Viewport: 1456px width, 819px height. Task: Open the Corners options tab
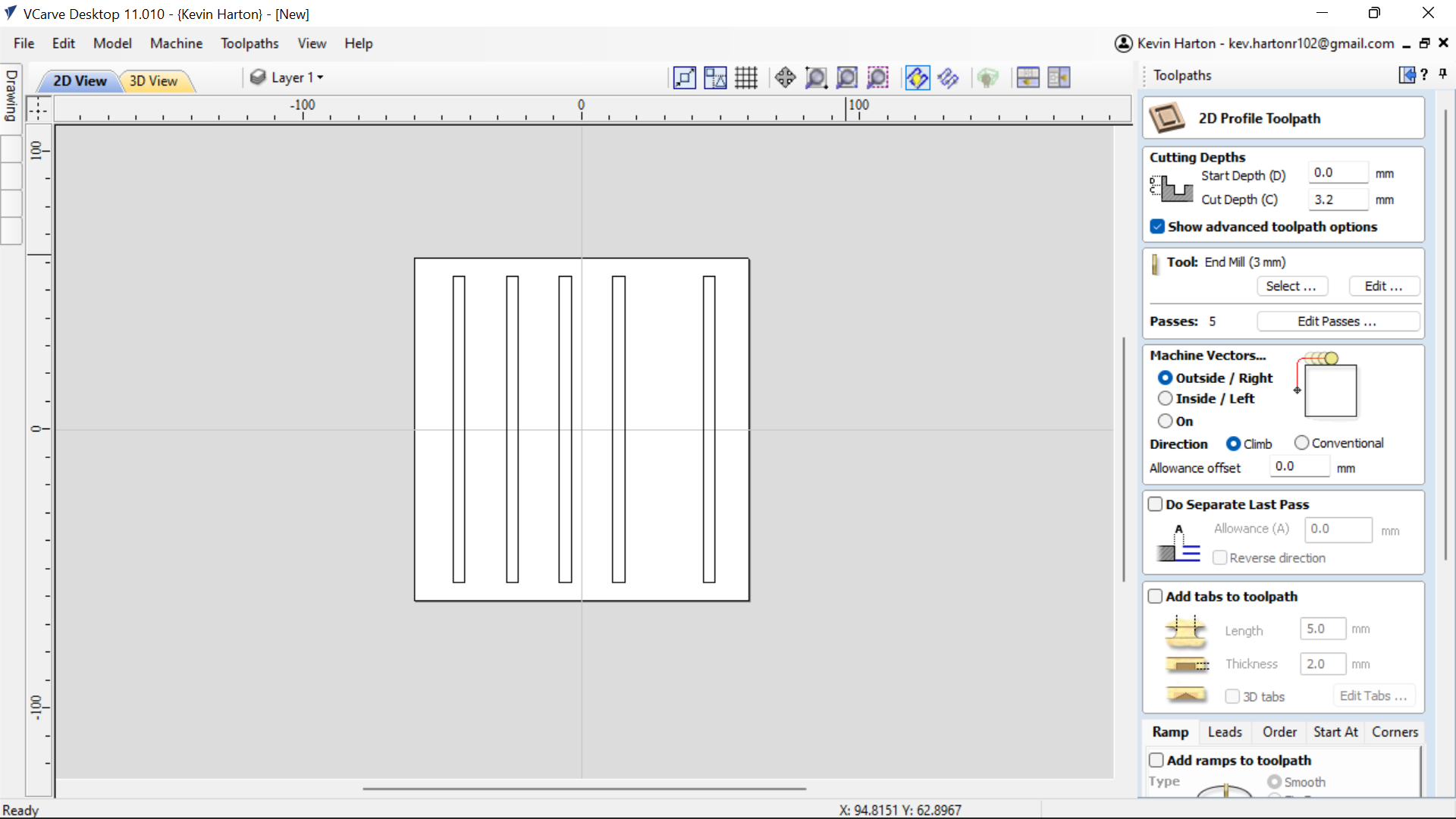1395,732
